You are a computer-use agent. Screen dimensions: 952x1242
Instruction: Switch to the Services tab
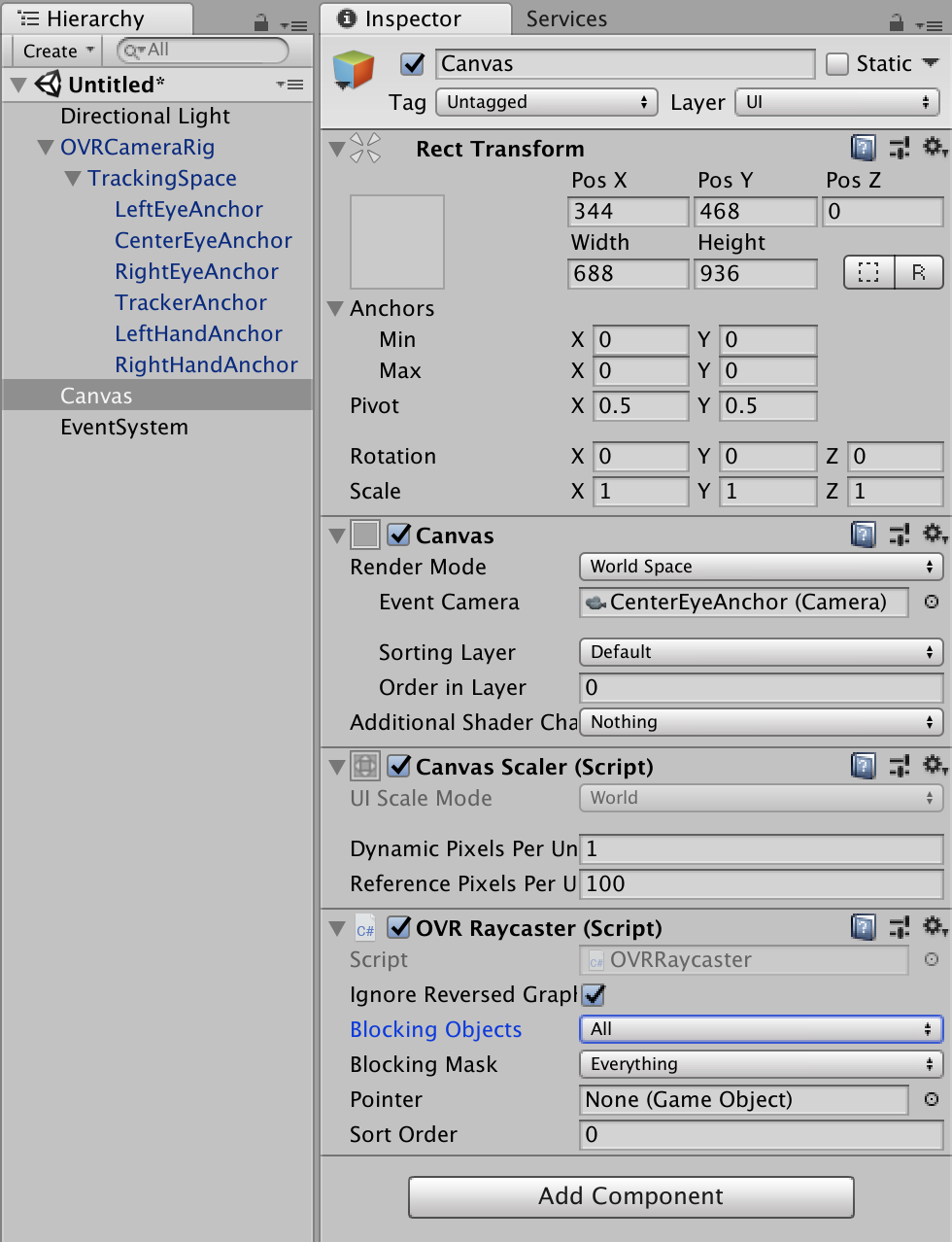565,18
